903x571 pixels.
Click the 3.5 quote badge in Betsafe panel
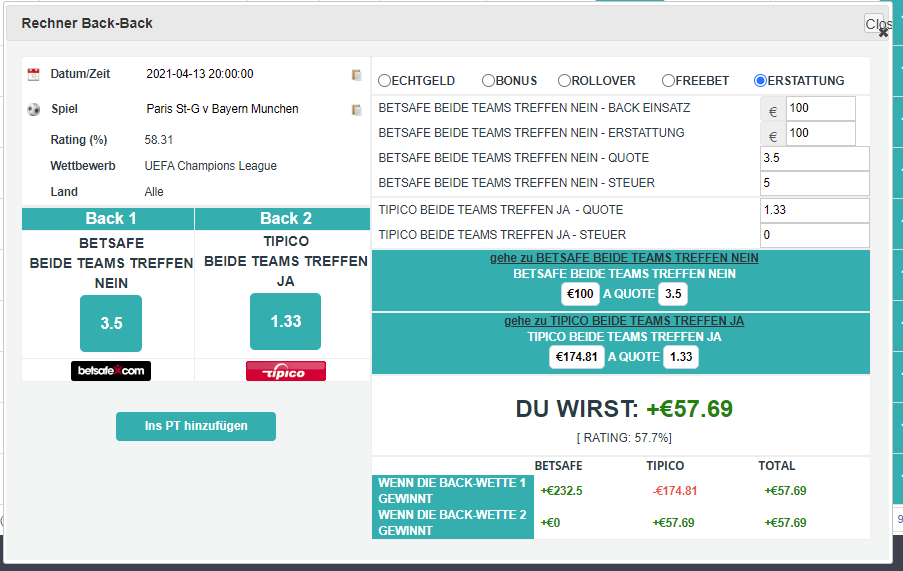tap(673, 294)
